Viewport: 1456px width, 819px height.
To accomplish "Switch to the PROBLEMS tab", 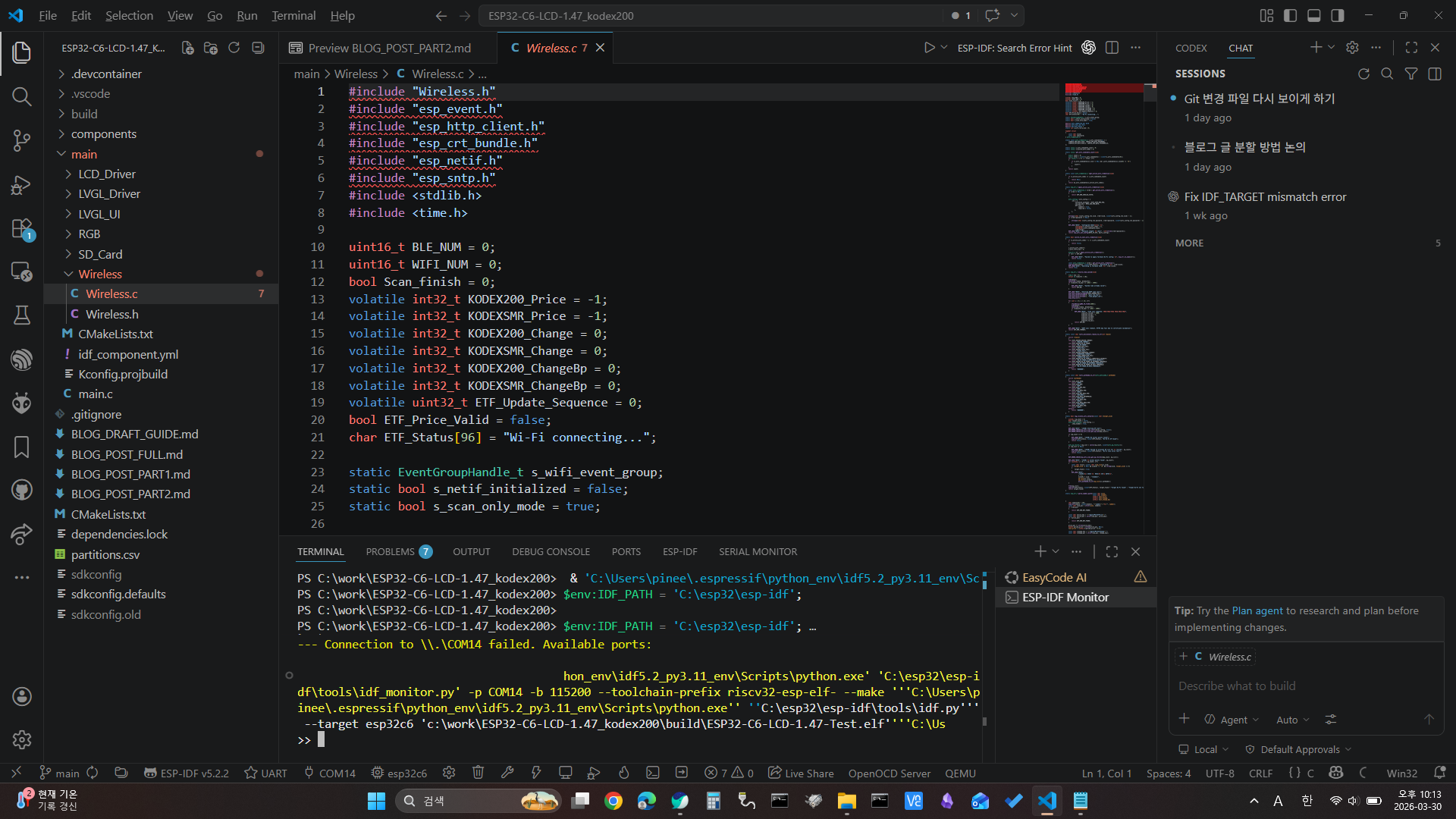I will tap(390, 551).
